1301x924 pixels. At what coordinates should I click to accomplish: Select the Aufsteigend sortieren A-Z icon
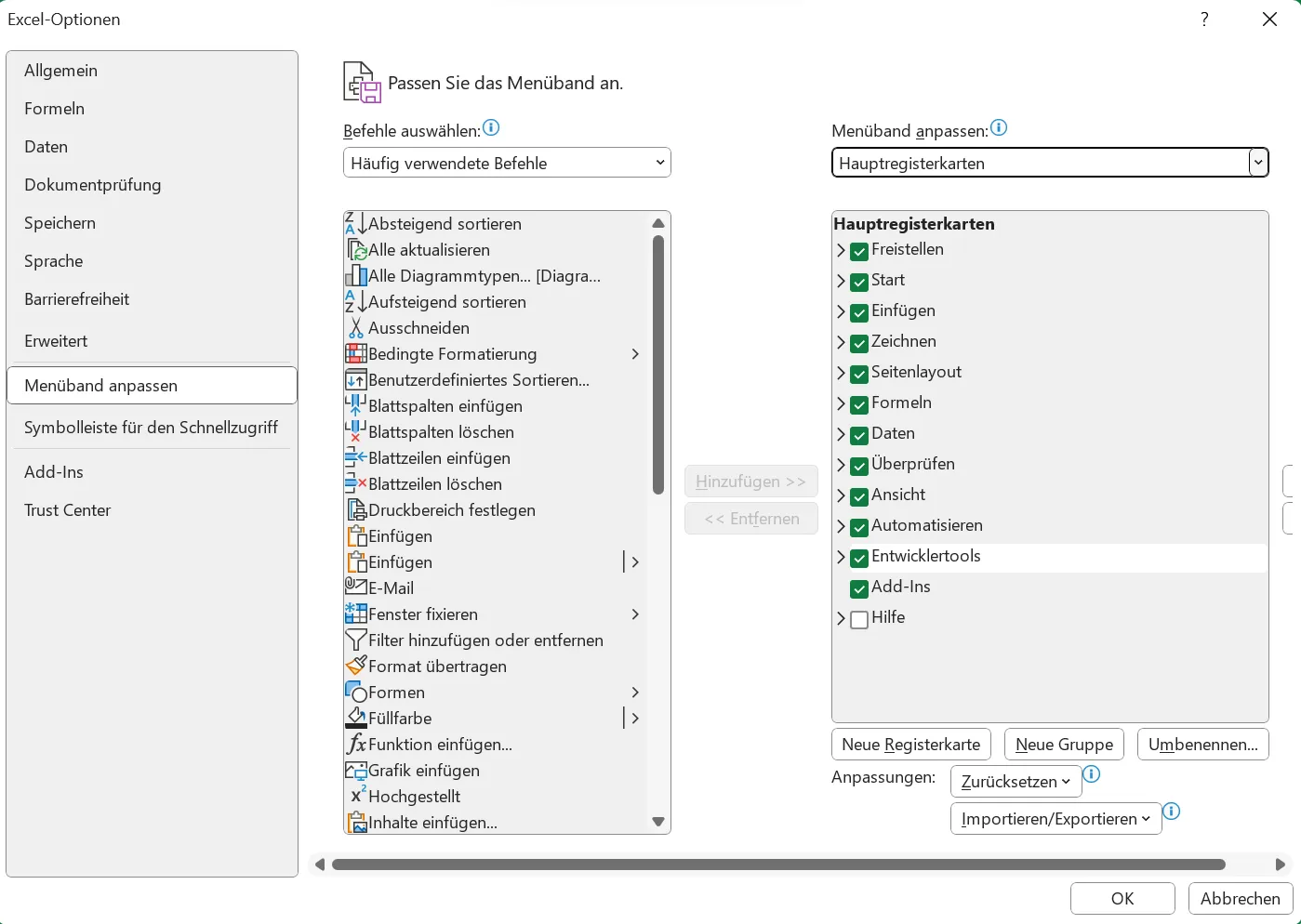(356, 302)
